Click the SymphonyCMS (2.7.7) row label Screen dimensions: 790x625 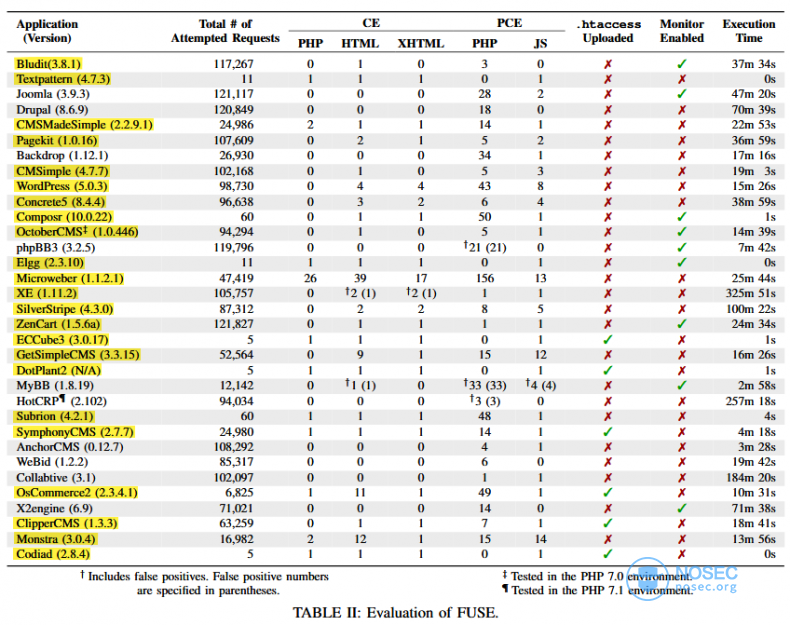75,432
